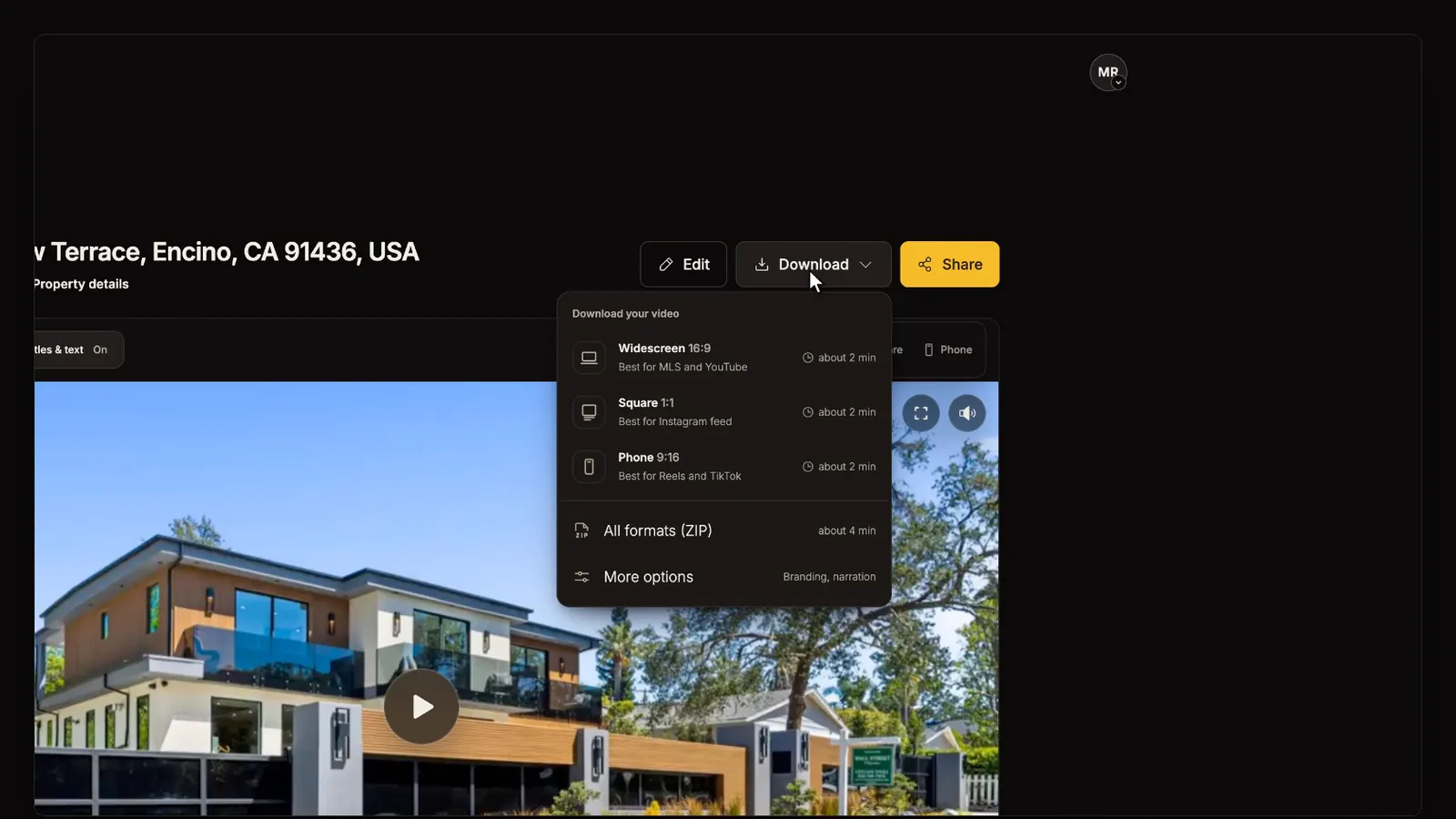Click 'Best for MLS and YouTube' text
Screen dimensions: 1456x819
click(x=682, y=367)
